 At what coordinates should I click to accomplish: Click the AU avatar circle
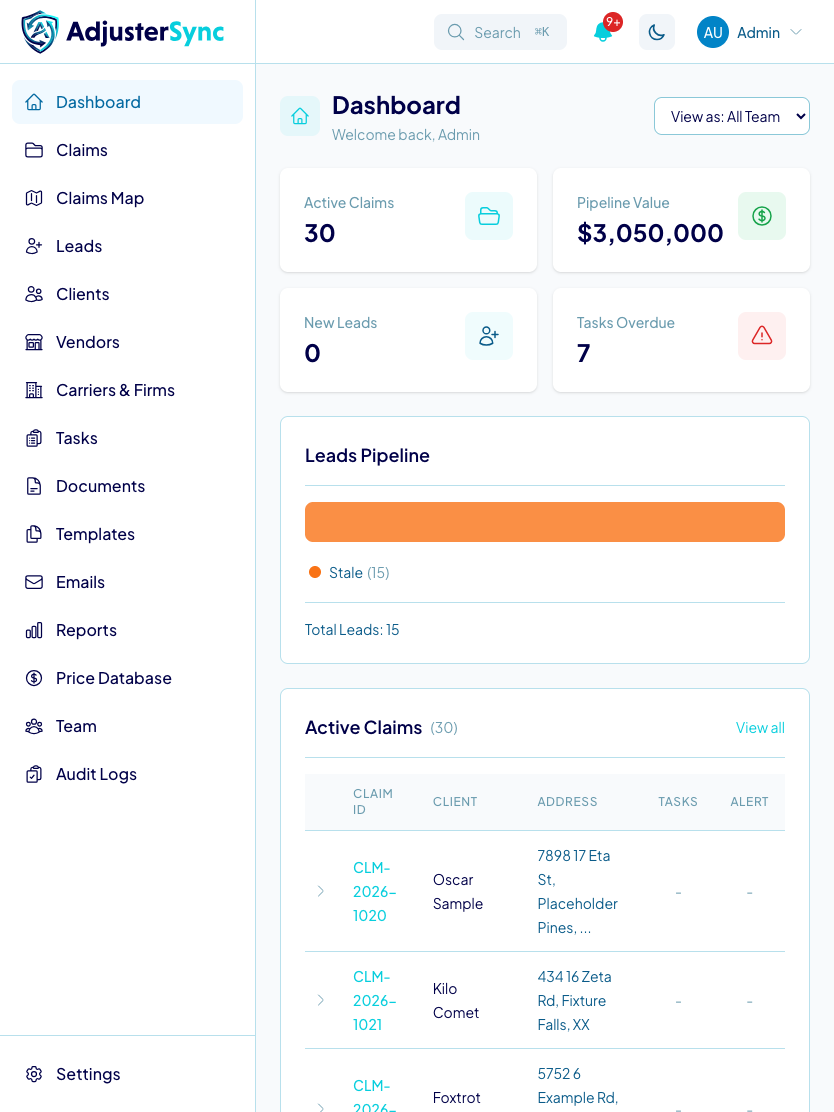(x=713, y=32)
